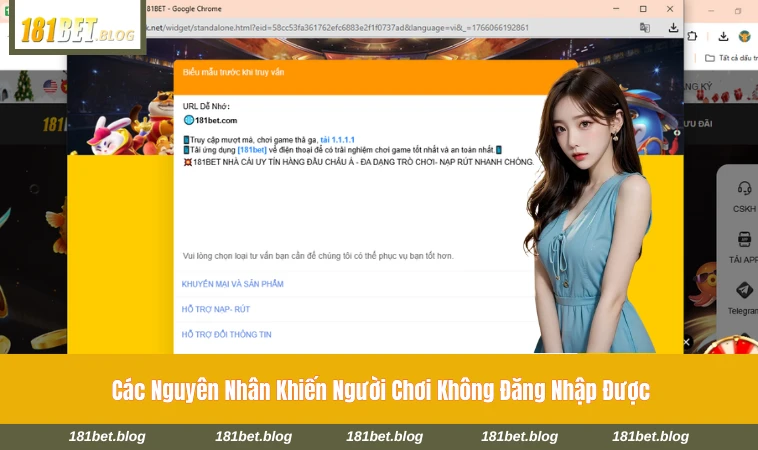This screenshot has width=758, height=450.
Task: Minimize the 181BET popup window
Action: coord(616,9)
